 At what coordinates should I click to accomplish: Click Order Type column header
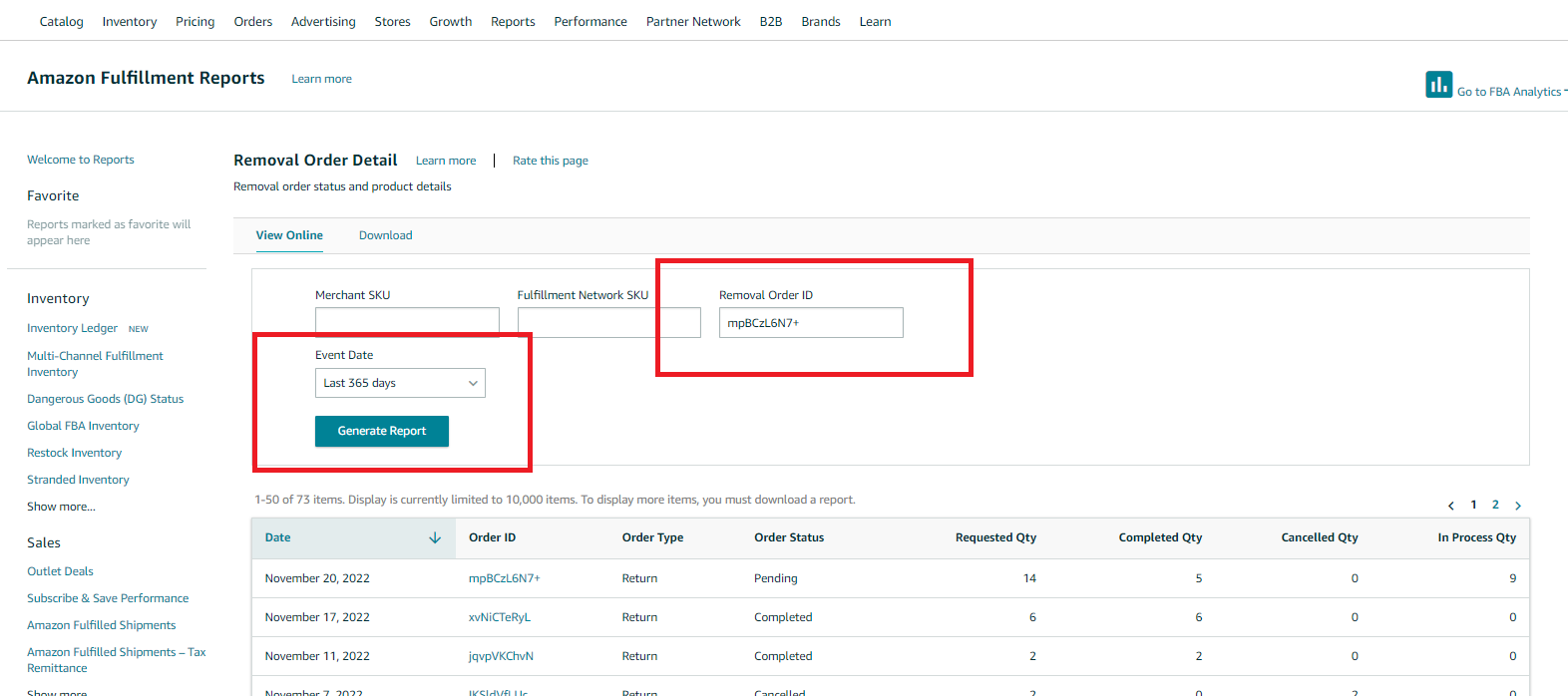point(653,537)
